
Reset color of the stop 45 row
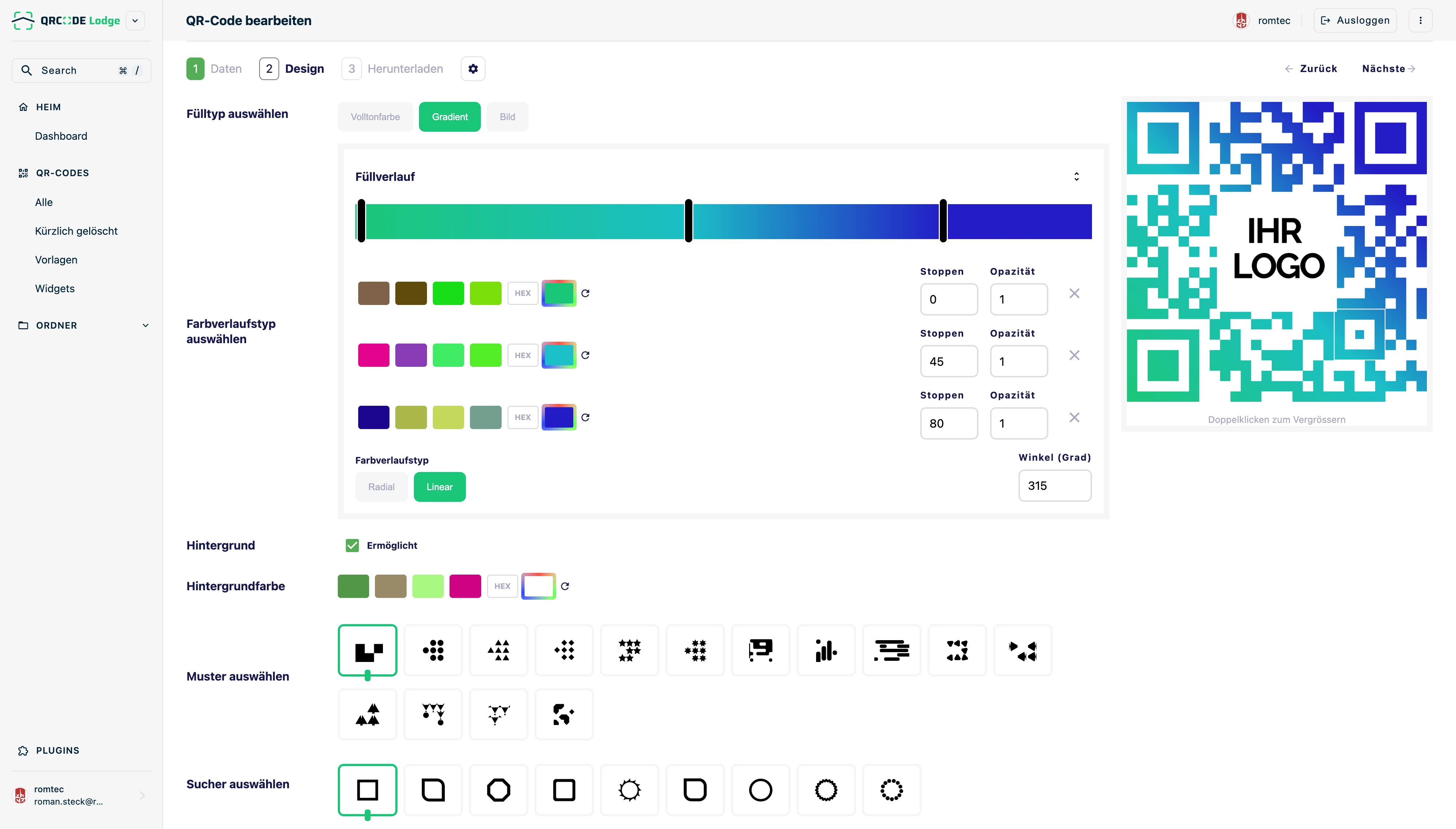coord(585,355)
